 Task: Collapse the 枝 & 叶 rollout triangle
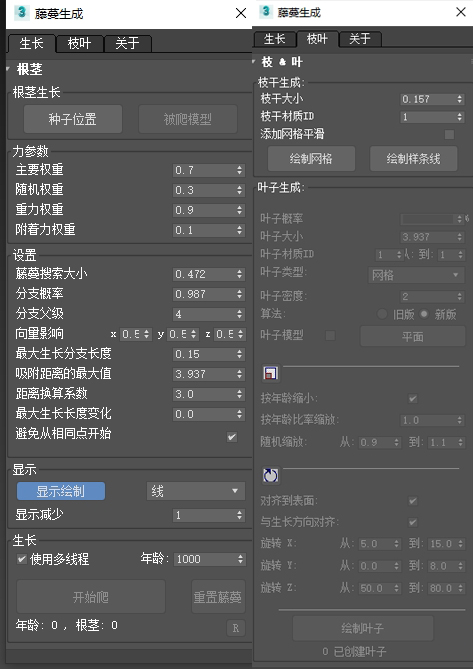[254, 61]
